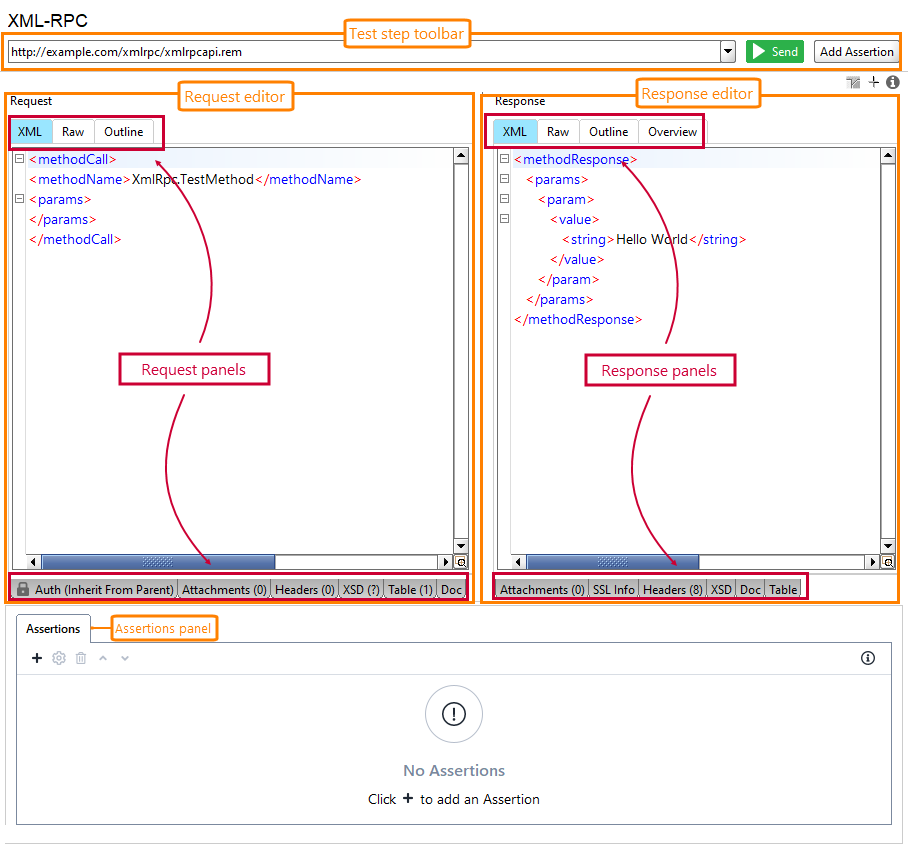Image resolution: width=908 pixels, height=844 pixels.
Task: Open the Request Headers (0) panel
Action: click(x=305, y=589)
